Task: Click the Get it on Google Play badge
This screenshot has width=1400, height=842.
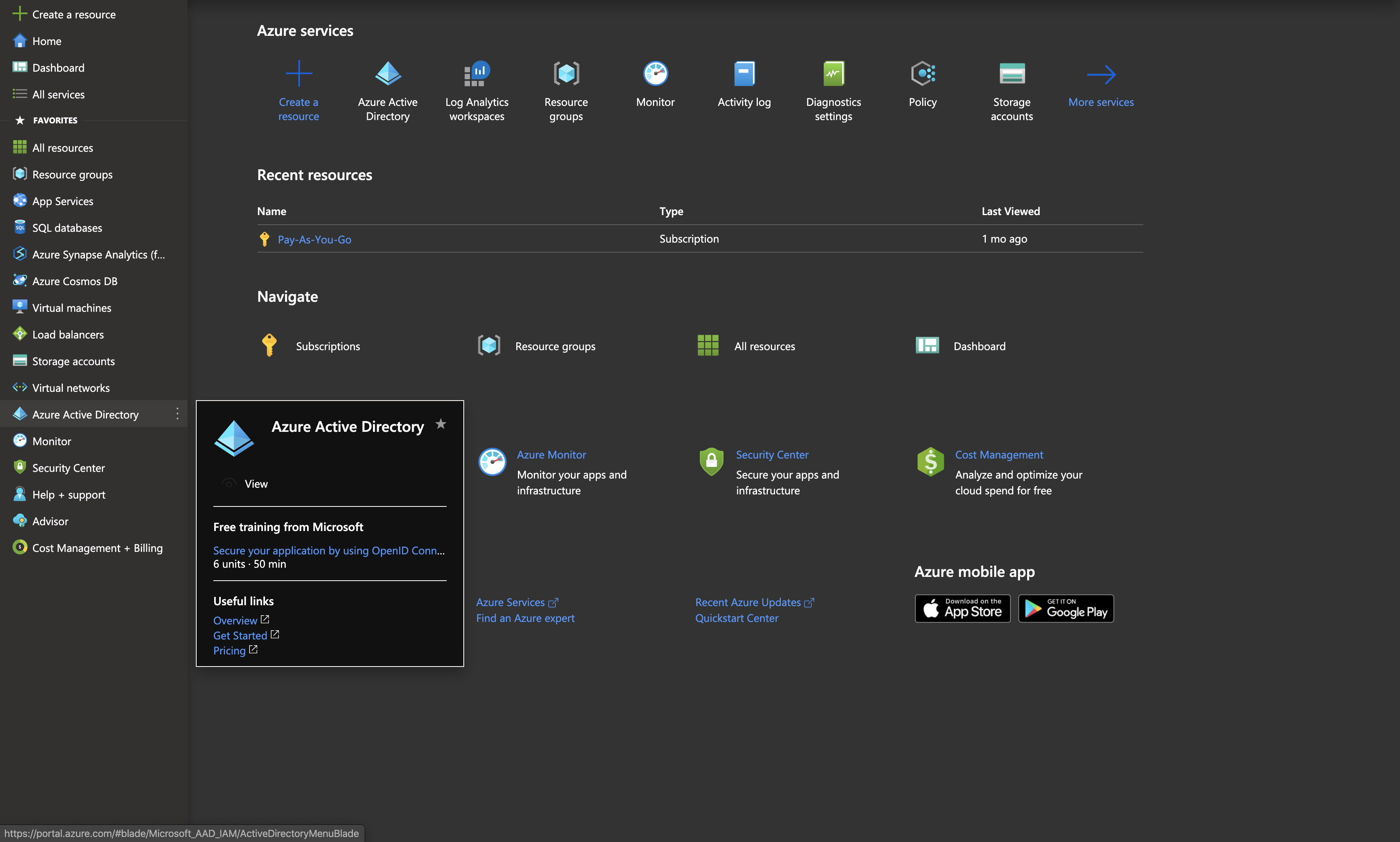Action: click(1066, 608)
